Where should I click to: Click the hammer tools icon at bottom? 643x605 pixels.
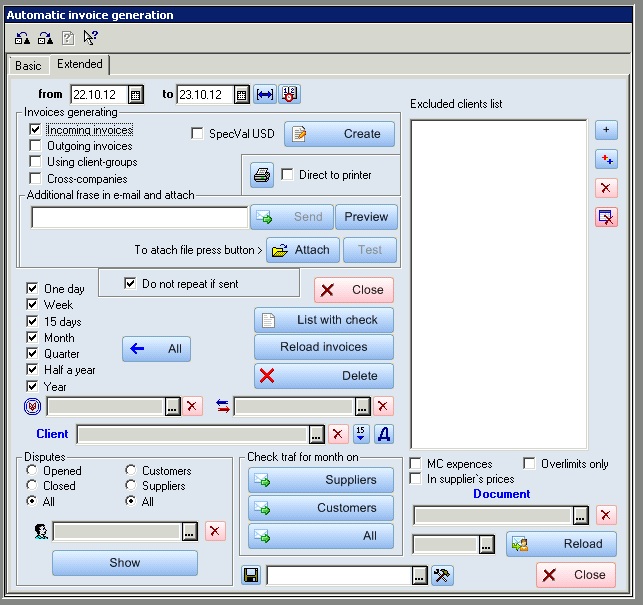[x=442, y=575]
